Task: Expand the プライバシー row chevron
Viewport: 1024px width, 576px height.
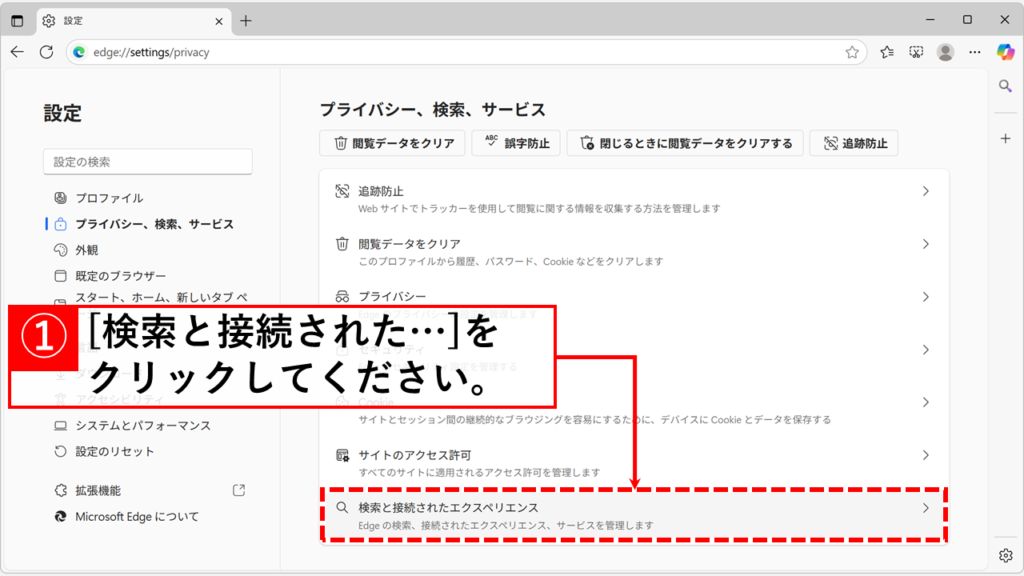Action: [925, 297]
